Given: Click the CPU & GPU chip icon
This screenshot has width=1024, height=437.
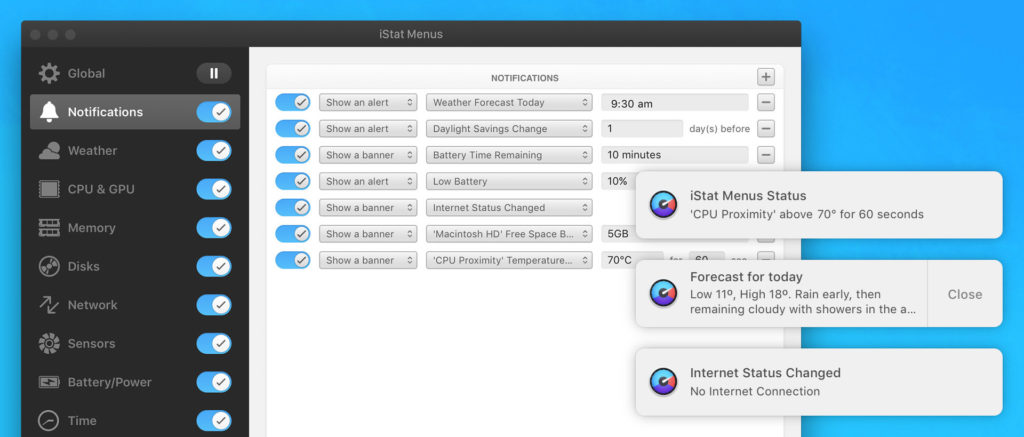Looking at the screenshot, I should 49,189.
